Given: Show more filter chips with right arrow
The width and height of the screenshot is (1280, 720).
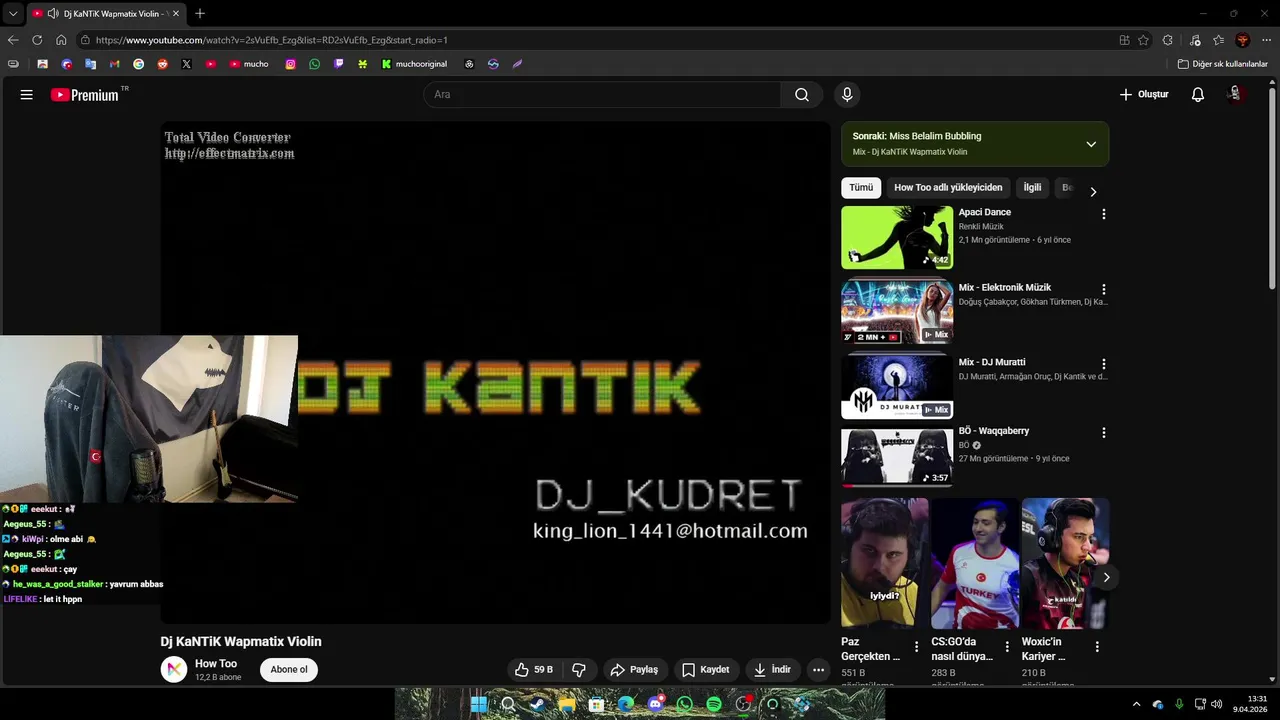Looking at the screenshot, I should coord(1093,191).
